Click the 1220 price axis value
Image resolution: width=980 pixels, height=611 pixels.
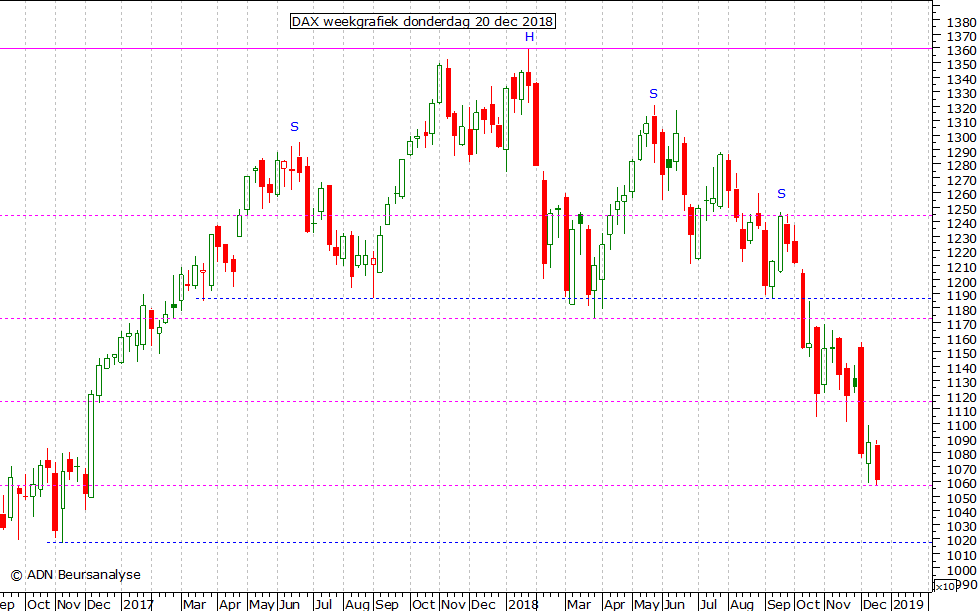(961, 253)
